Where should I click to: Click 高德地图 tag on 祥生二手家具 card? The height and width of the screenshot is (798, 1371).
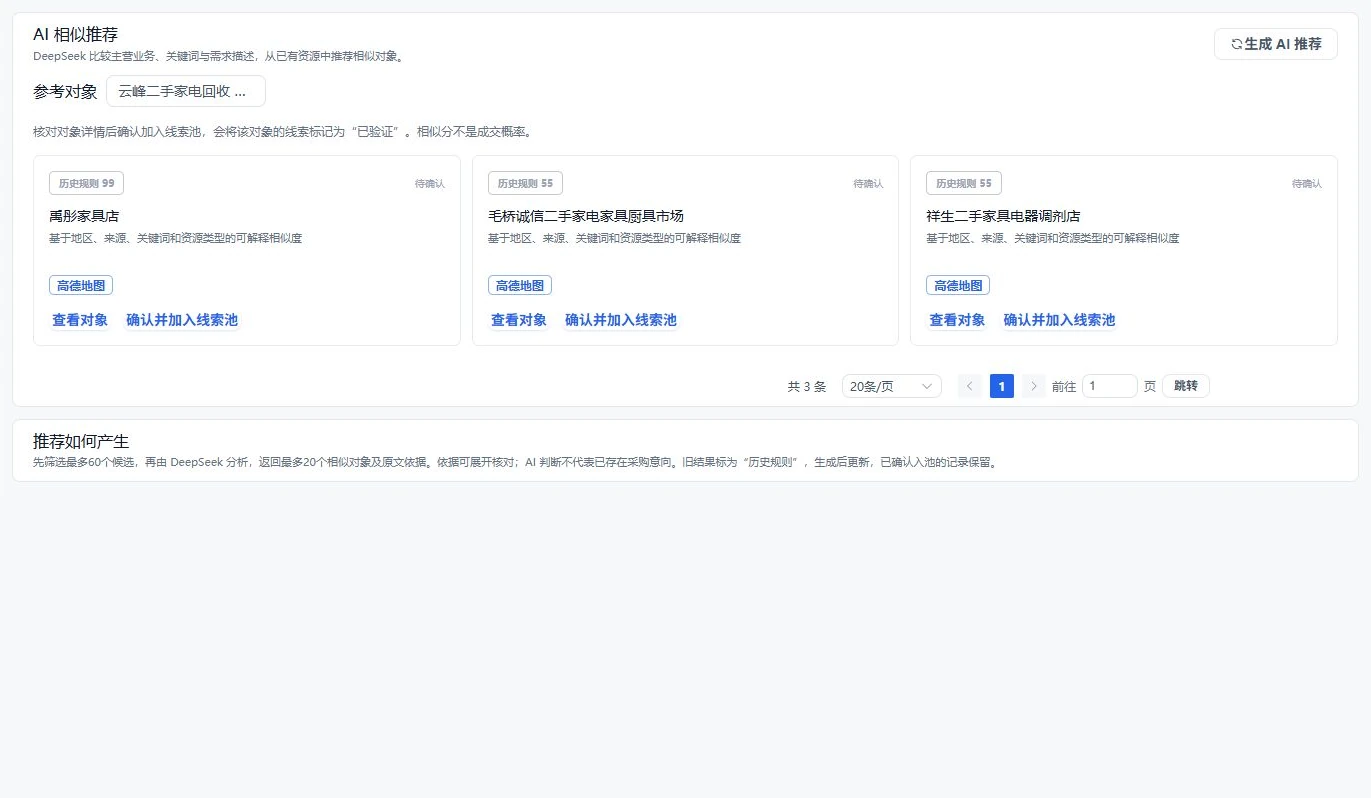tap(958, 285)
